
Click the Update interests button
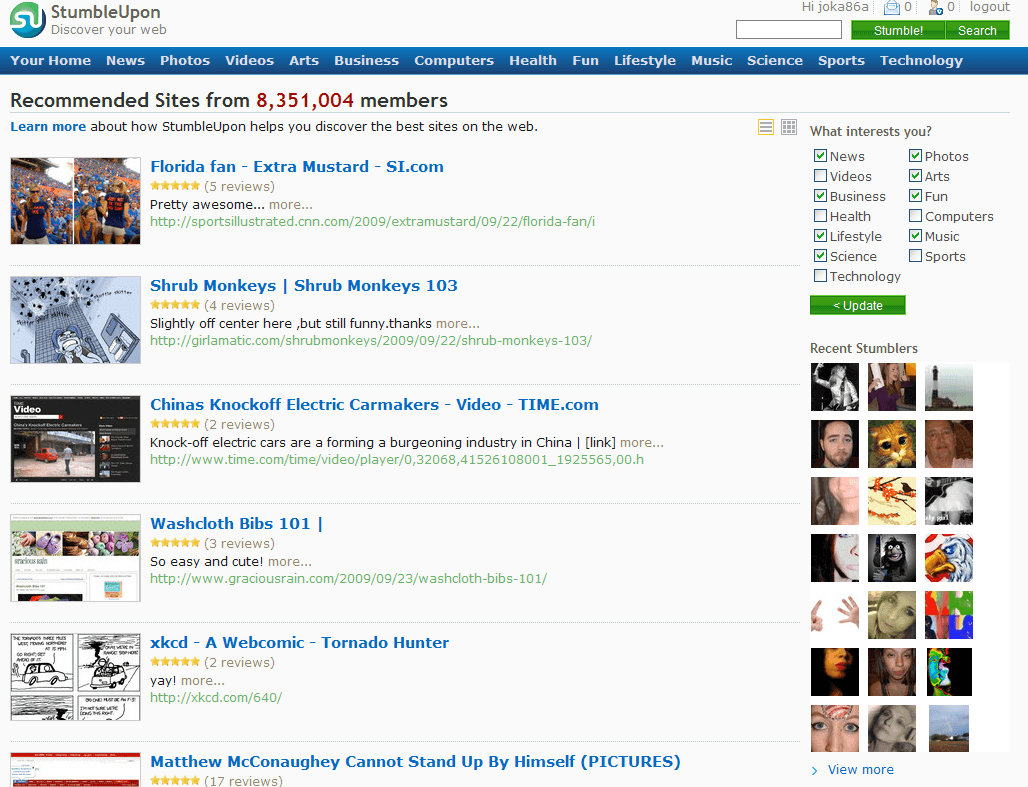click(x=858, y=305)
